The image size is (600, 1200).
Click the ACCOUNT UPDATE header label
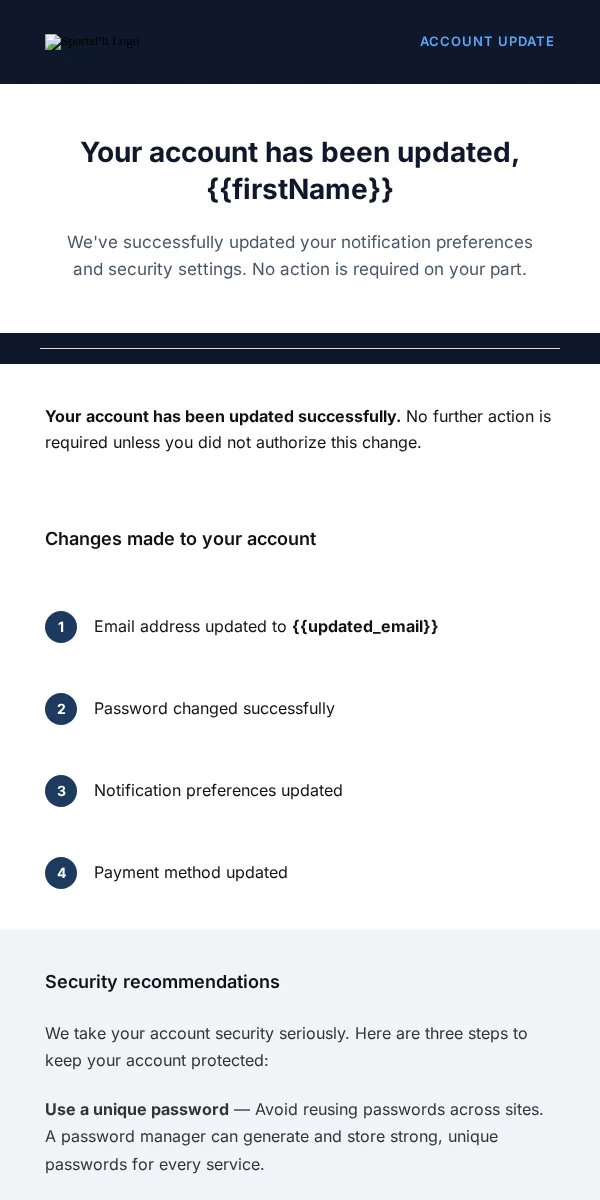pyautogui.click(x=487, y=42)
